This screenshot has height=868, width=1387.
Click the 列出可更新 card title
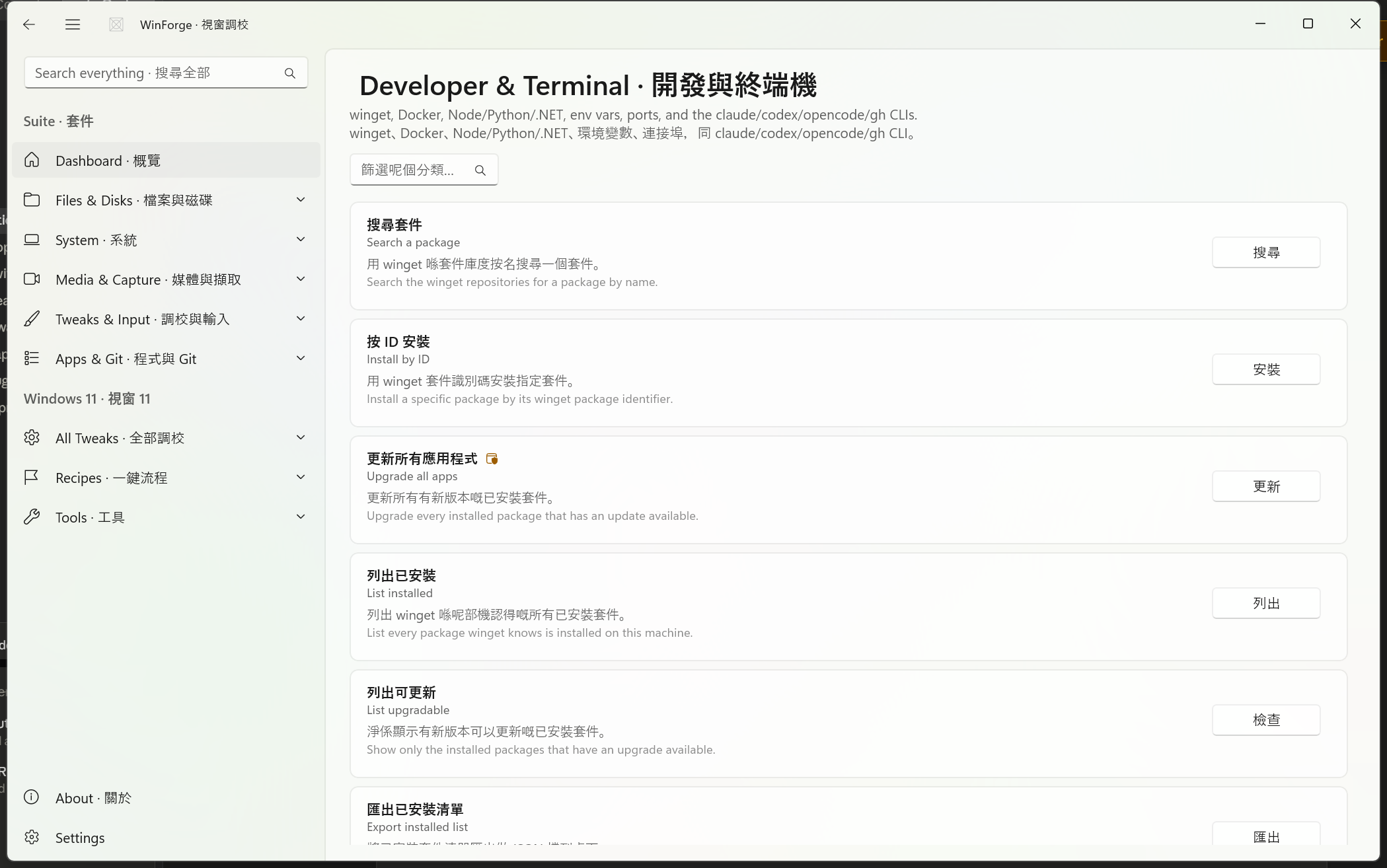click(402, 692)
